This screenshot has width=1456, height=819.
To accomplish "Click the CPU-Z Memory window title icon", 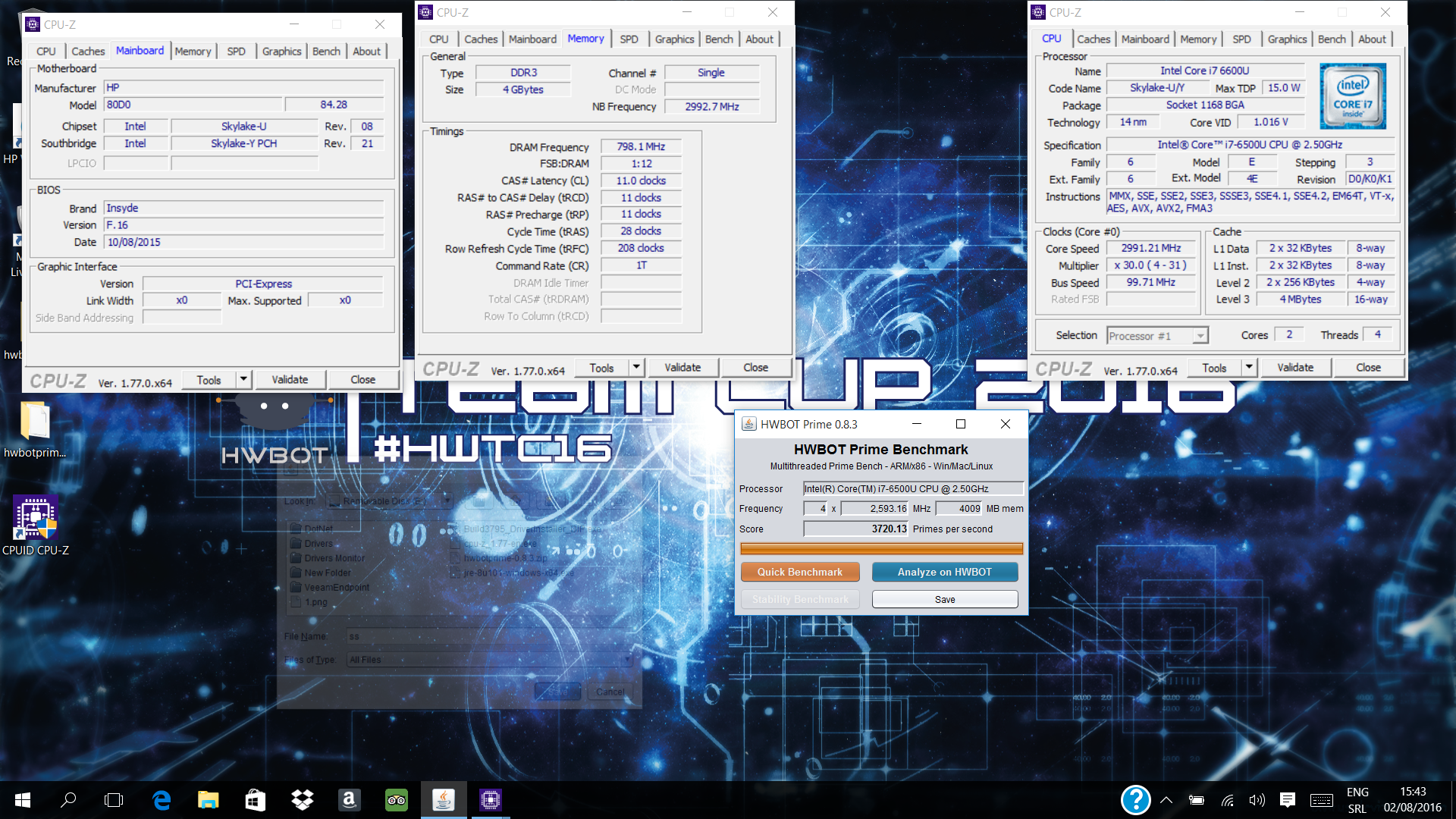I will 425,12.
